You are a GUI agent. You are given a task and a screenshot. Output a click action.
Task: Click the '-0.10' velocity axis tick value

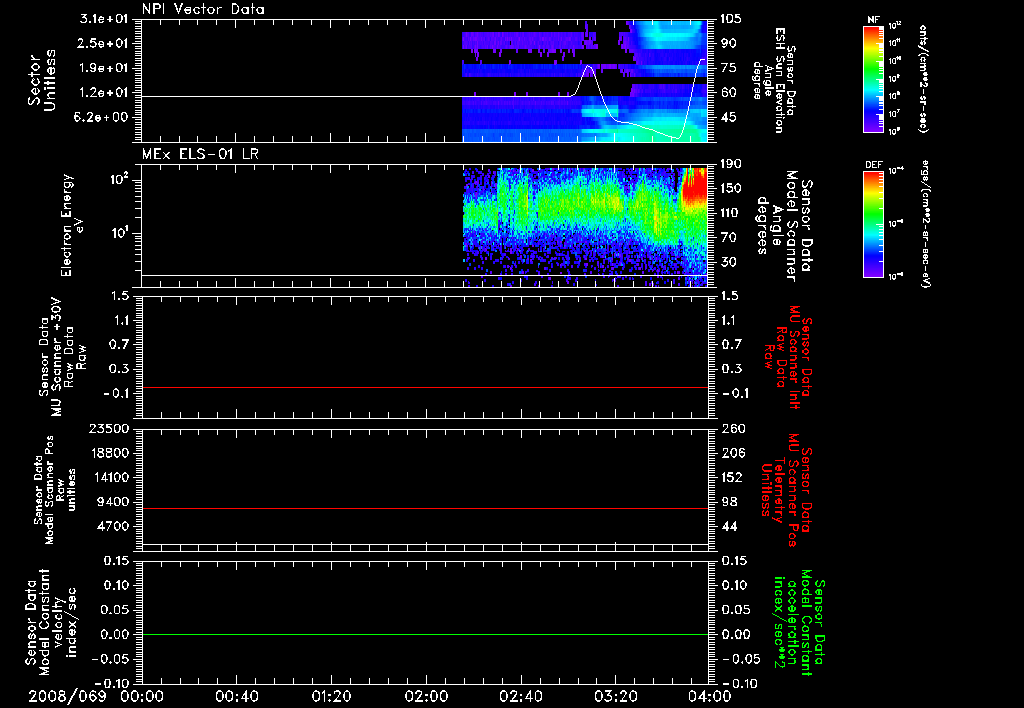112,684
